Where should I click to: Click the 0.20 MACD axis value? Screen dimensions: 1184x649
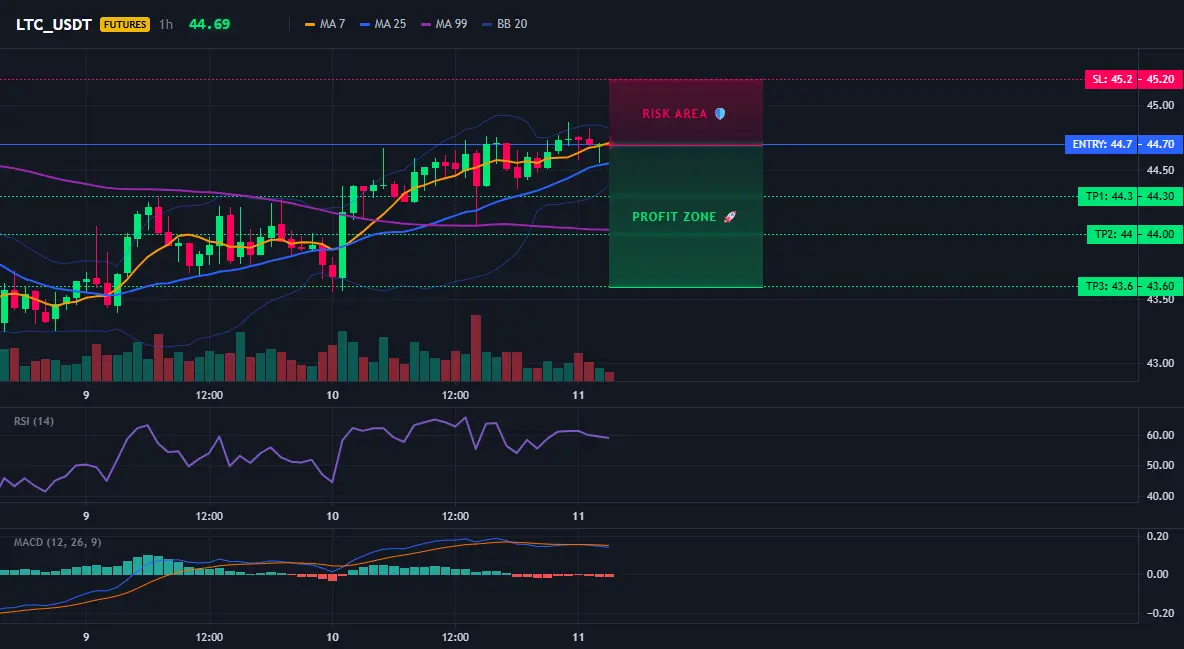pos(1157,536)
